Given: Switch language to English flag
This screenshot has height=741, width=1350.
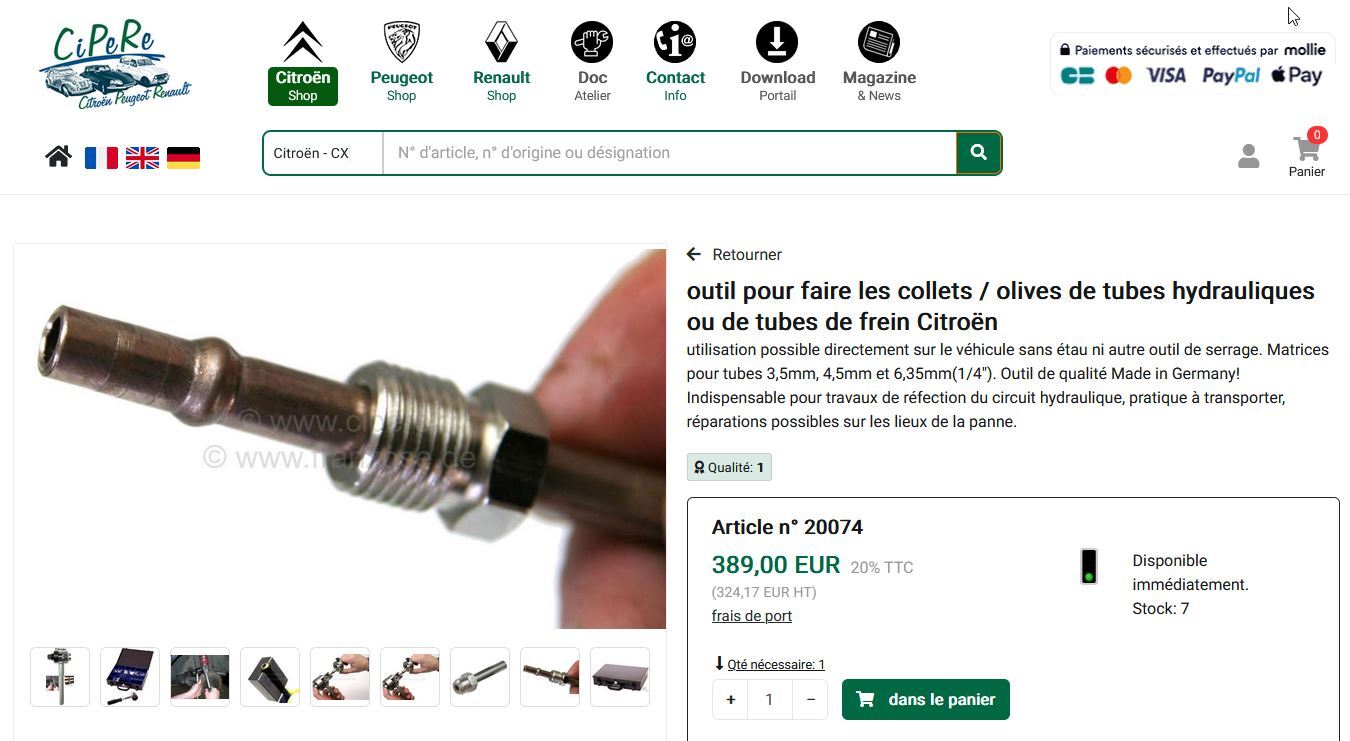Looking at the screenshot, I should pyautogui.click(x=142, y=157).
